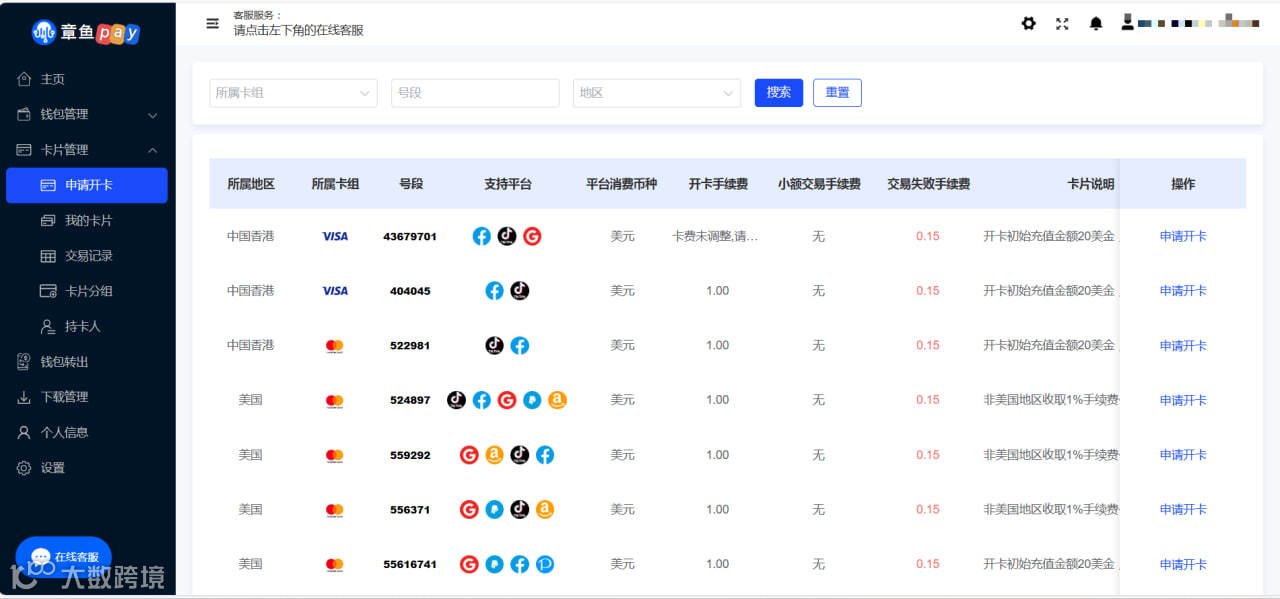The height and width of the screenshot is (599, 1280).
Task: Click Amazon icon in row 524897
Action: click(557, 400)
